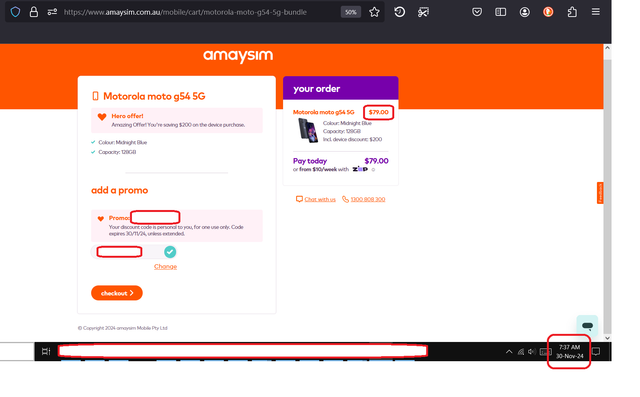Screen dimensions: 640x397
Task: Open the Zip info circle icon
Action: [x=373, y=170]
